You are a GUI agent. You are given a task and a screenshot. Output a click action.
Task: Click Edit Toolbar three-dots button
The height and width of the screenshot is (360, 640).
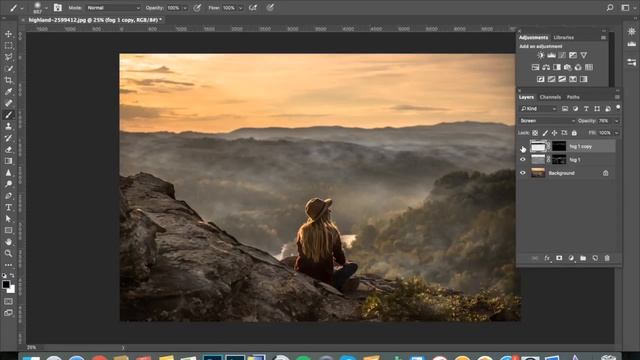(8, 265)
